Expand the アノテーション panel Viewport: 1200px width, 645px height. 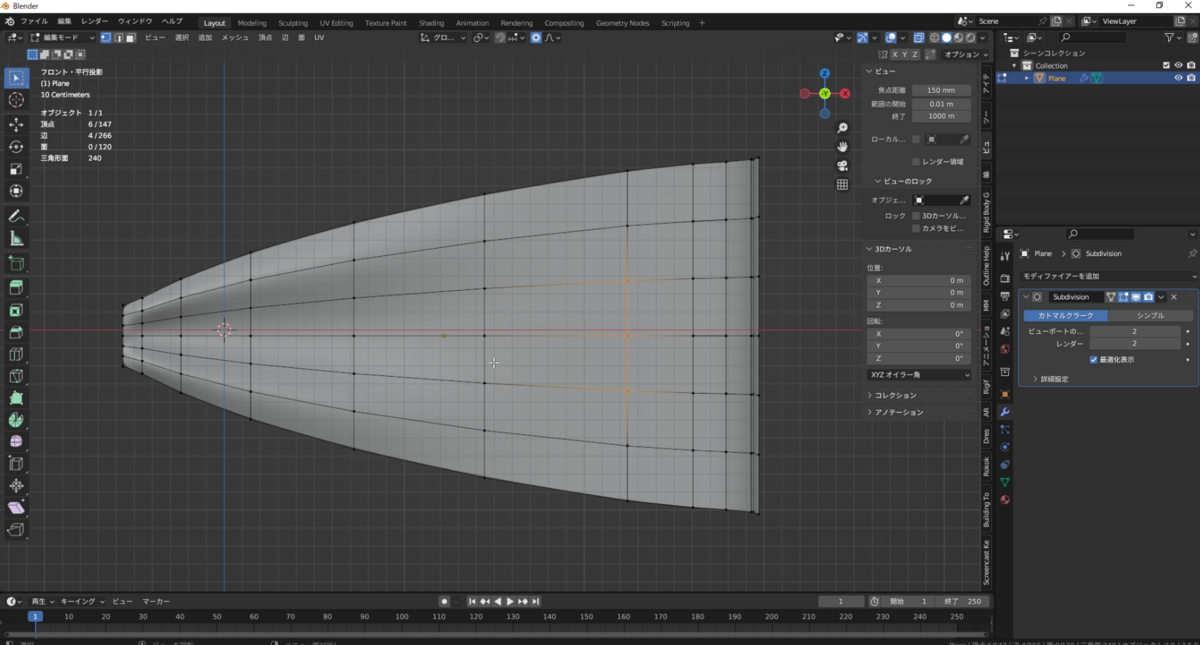coord(899,412)
